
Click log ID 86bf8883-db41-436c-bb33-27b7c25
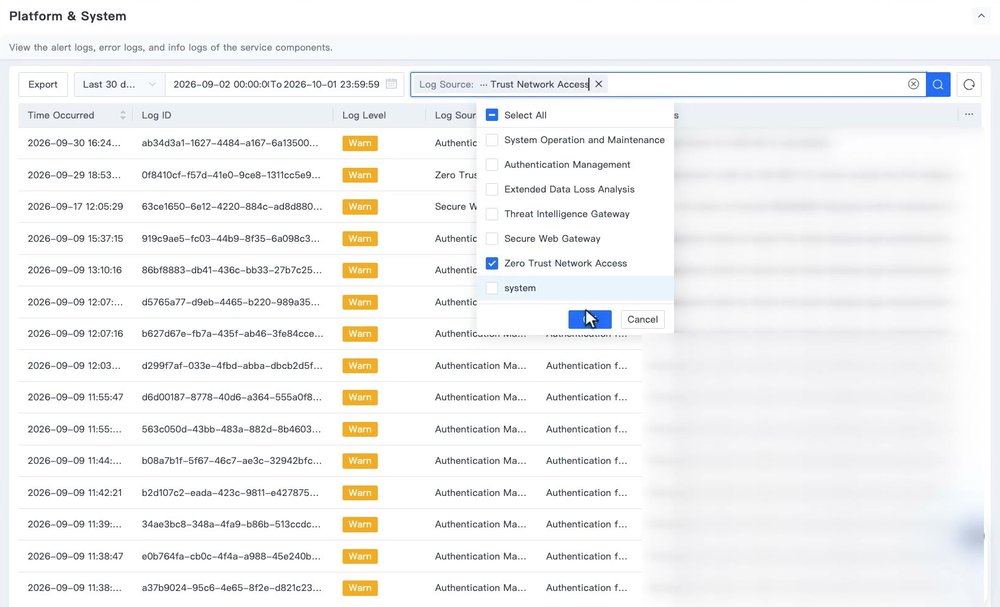click(x=232, y=270)
